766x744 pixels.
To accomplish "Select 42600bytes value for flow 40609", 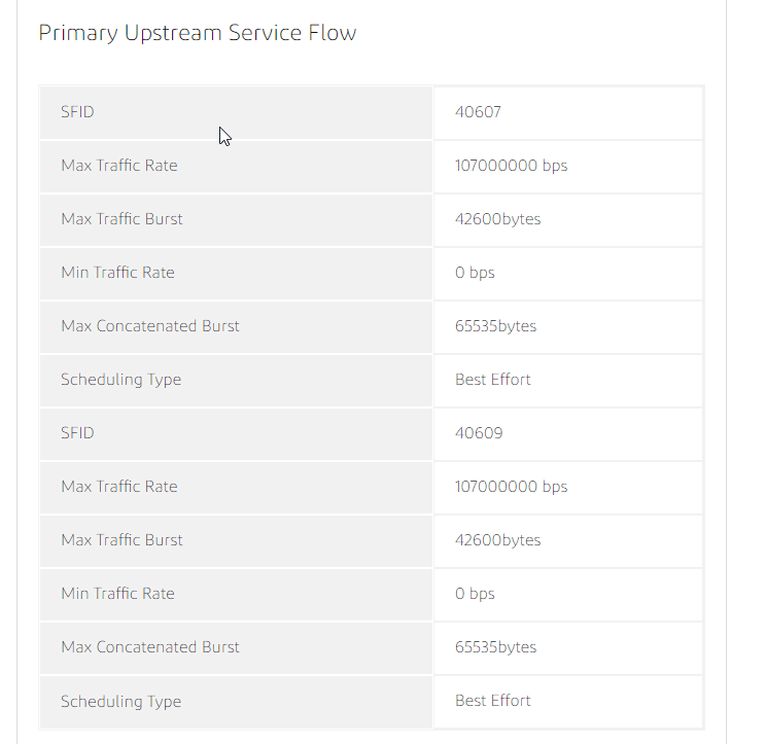I will pyautogui.click(x=498, y=540).
